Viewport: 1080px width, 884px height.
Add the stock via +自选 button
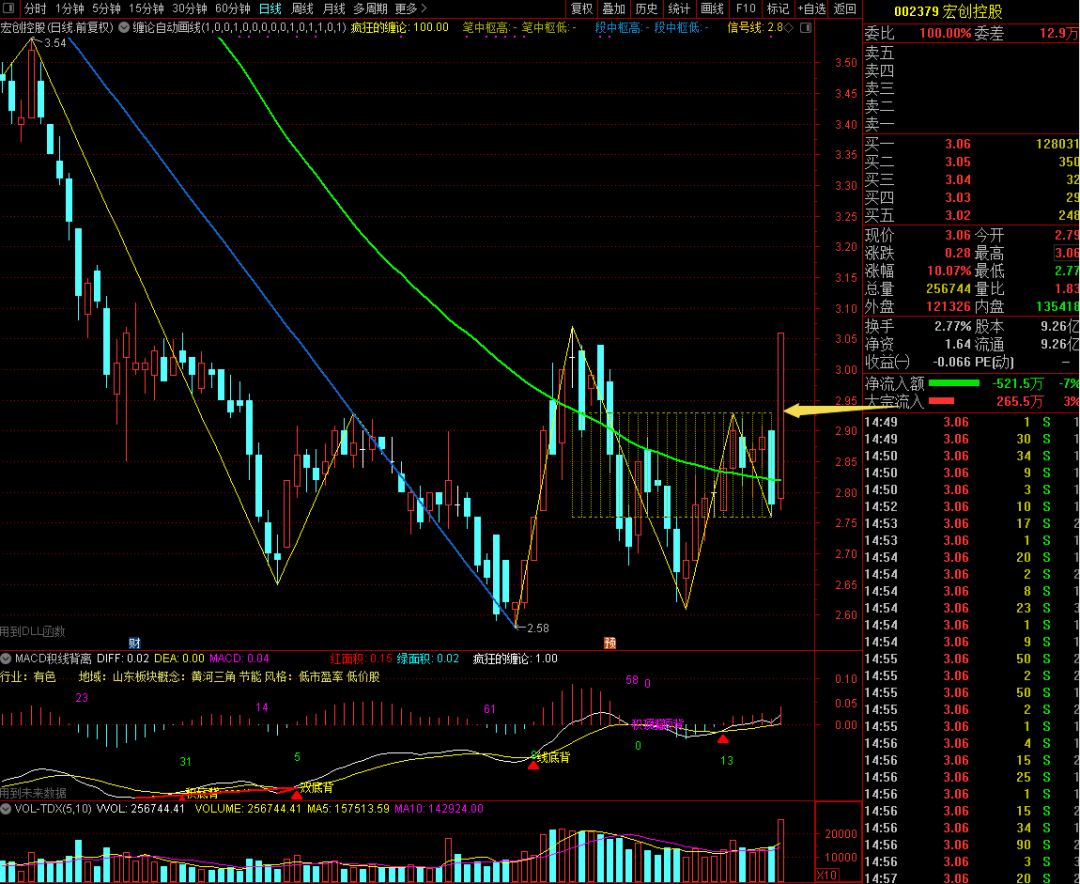pos(811,9)
